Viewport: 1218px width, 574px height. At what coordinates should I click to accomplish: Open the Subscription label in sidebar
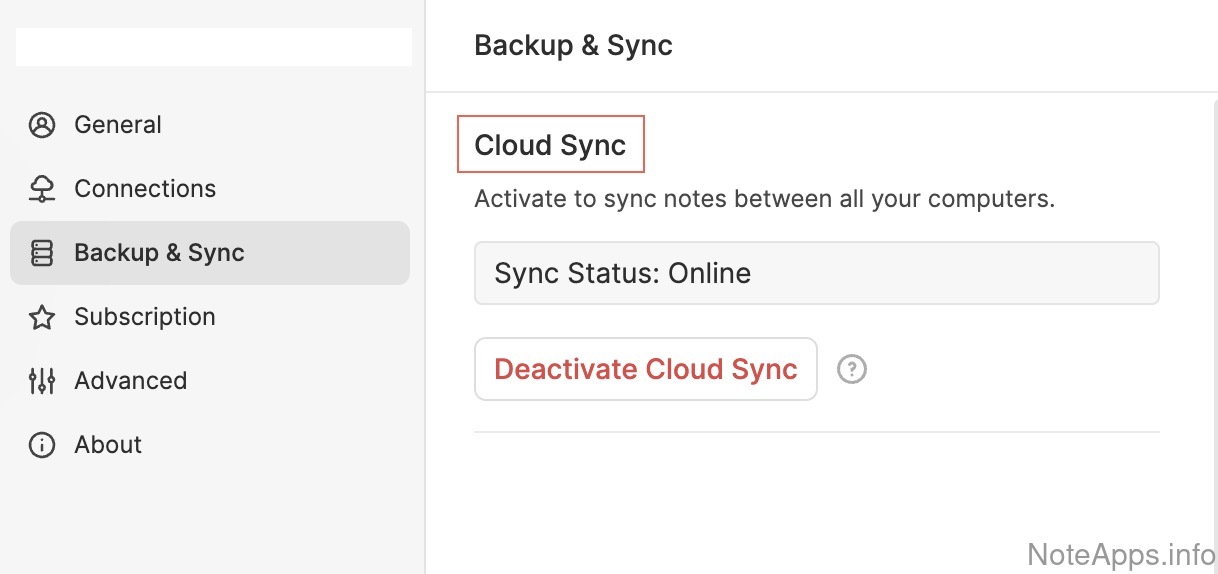tap(145, 317)
